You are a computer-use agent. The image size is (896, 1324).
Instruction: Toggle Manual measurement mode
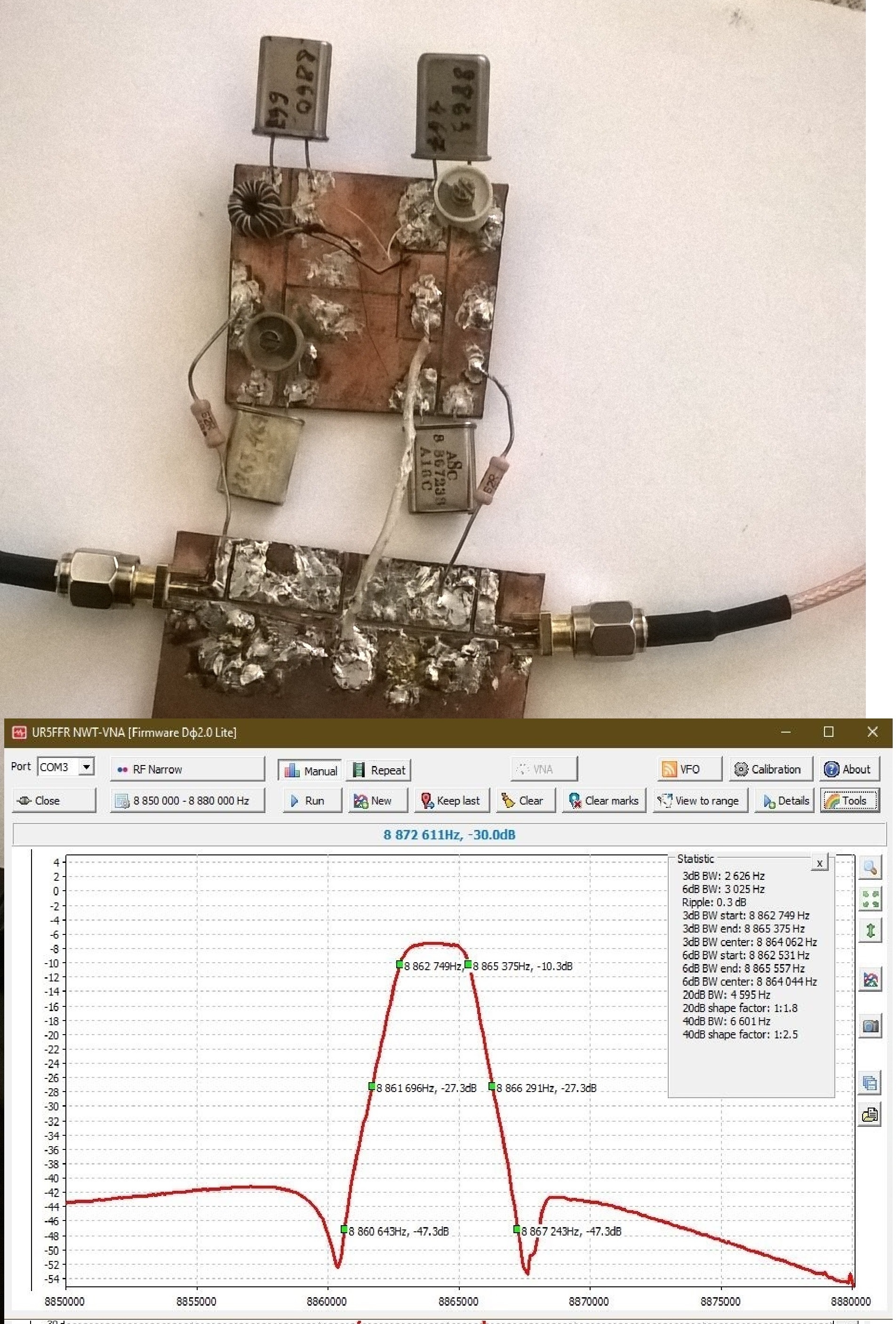pyautogui.click(x=311, y=770)
